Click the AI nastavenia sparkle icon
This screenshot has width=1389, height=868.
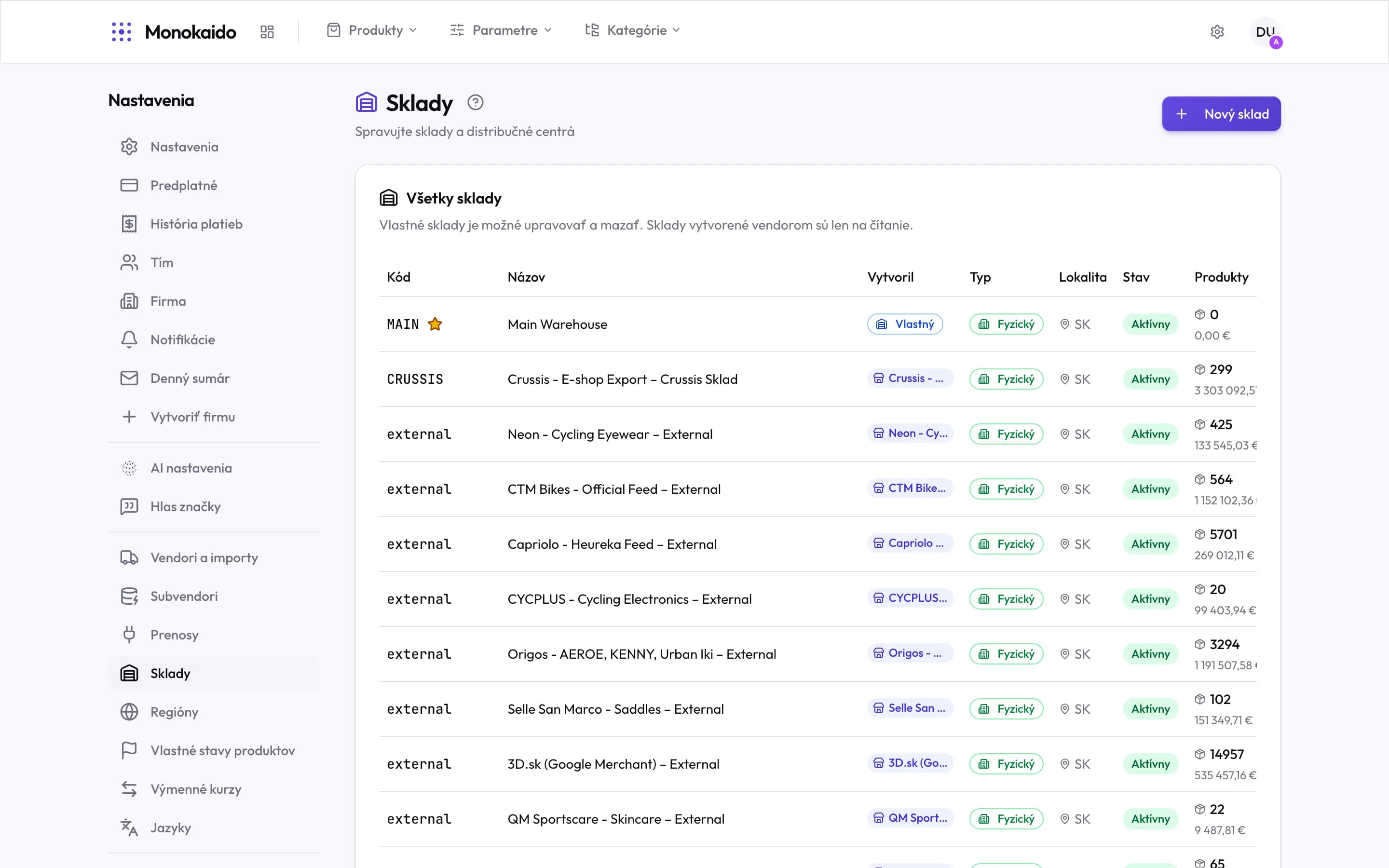click(129, 468)
